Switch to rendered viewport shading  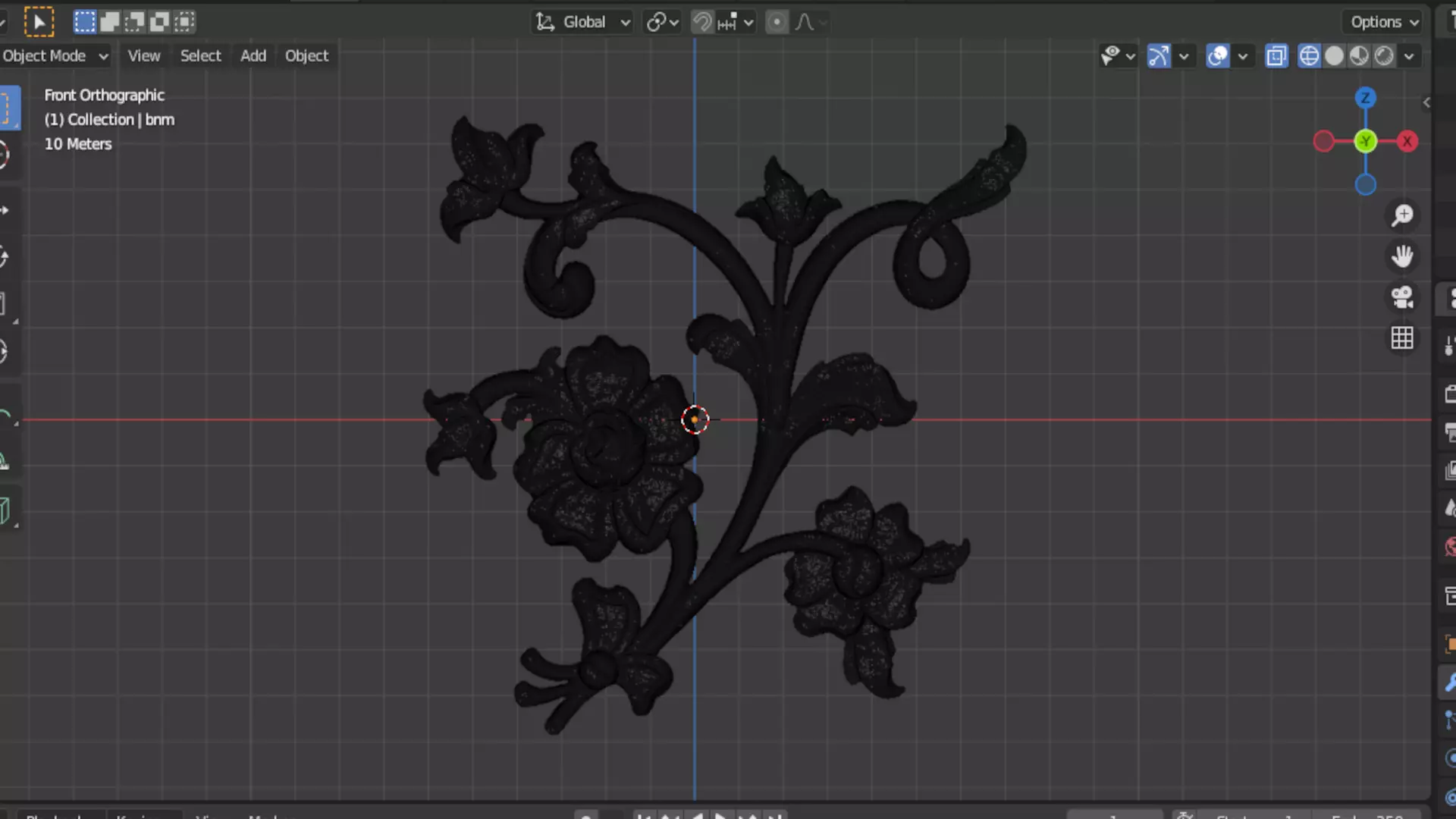coord(1384,55)
